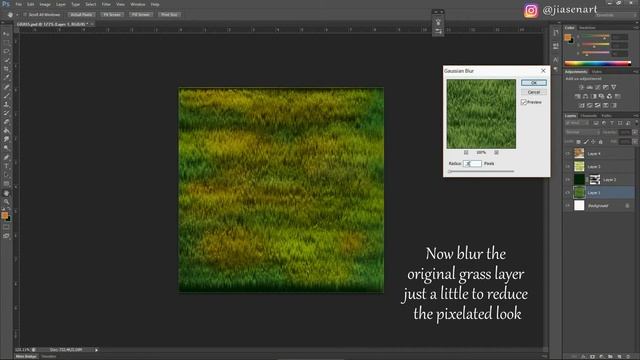Click the color spectrum ramp

coord(598,63)
